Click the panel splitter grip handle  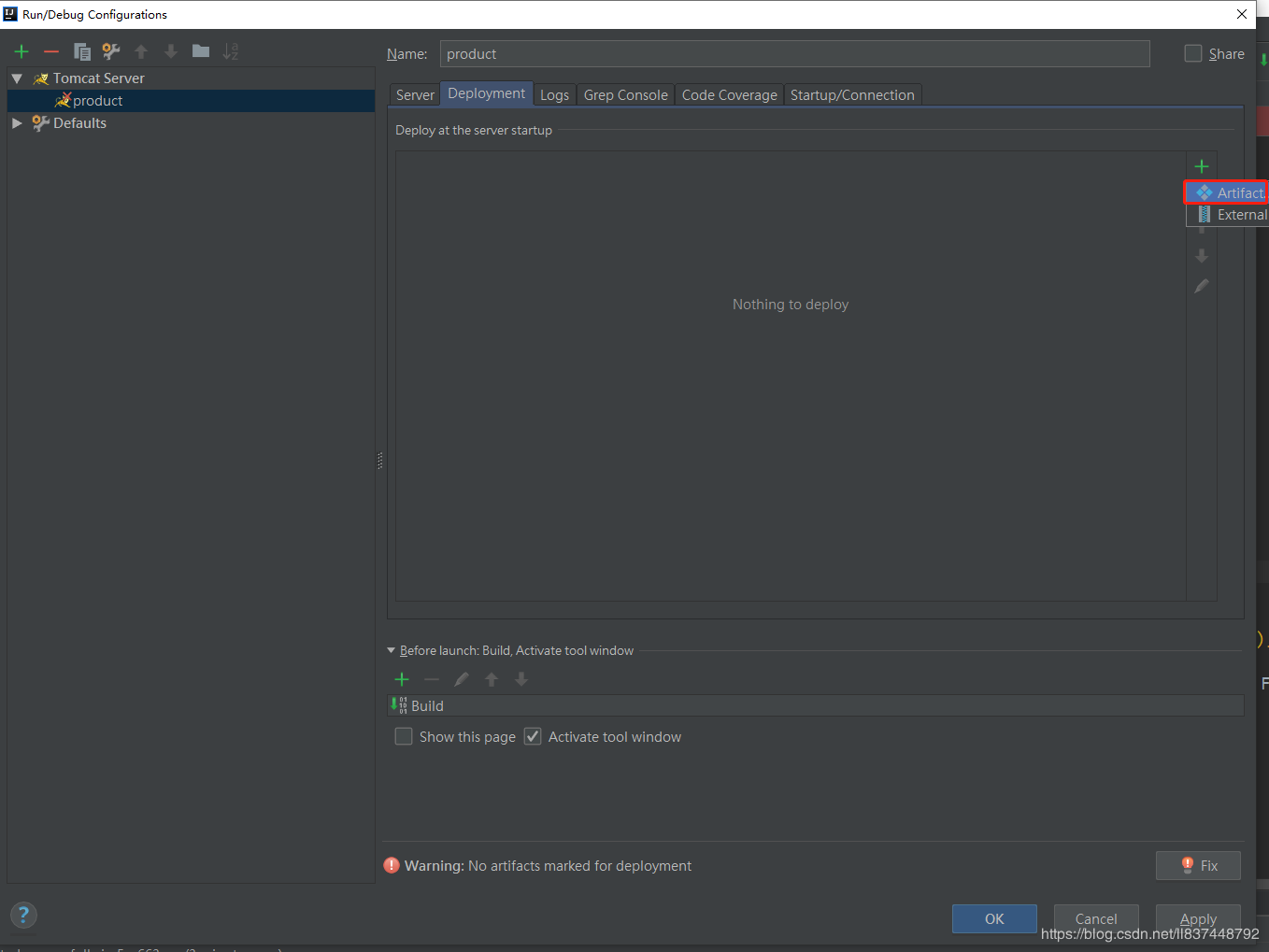[380, 460]
